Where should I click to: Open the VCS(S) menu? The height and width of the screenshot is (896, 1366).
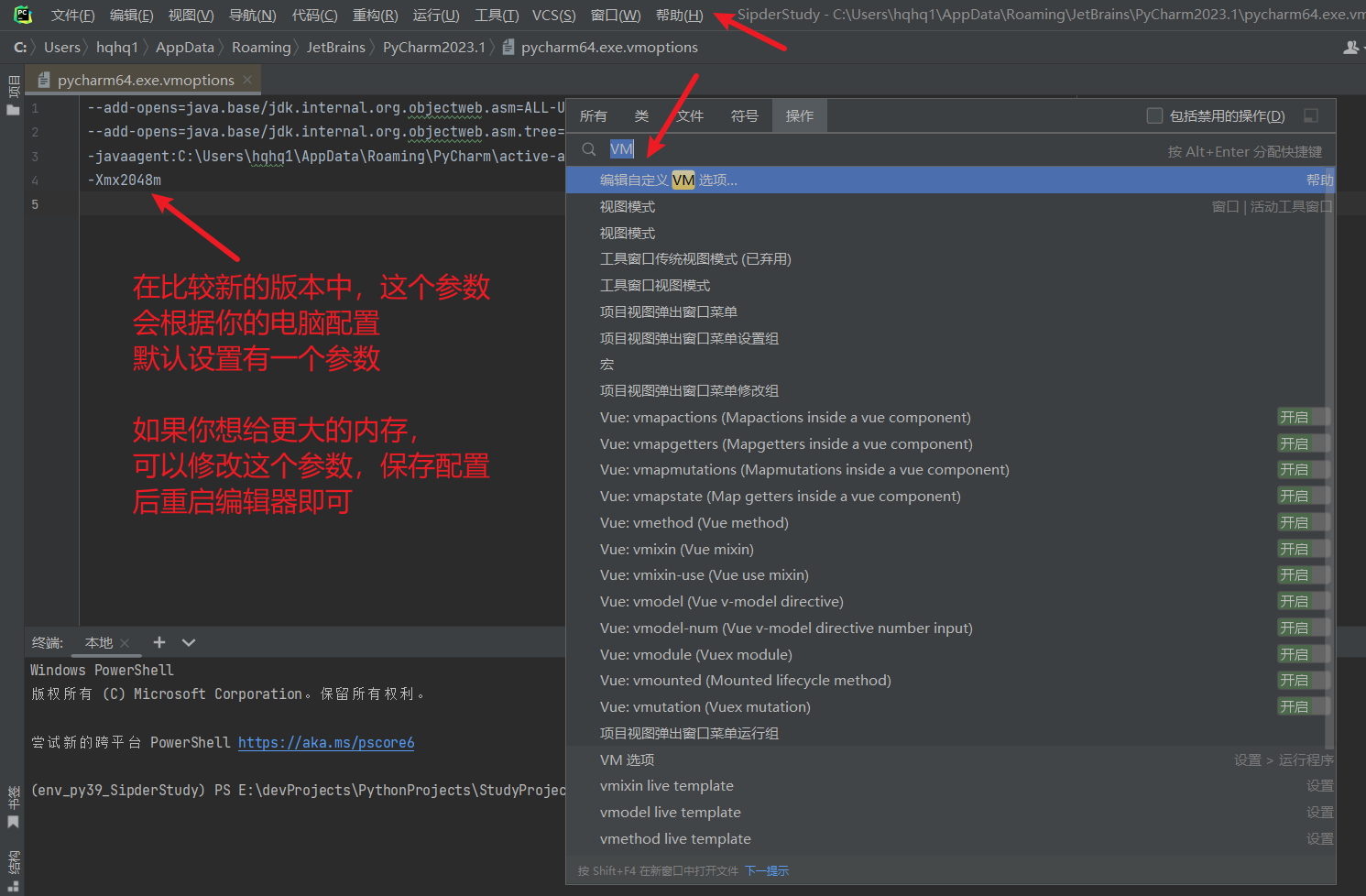554,15
